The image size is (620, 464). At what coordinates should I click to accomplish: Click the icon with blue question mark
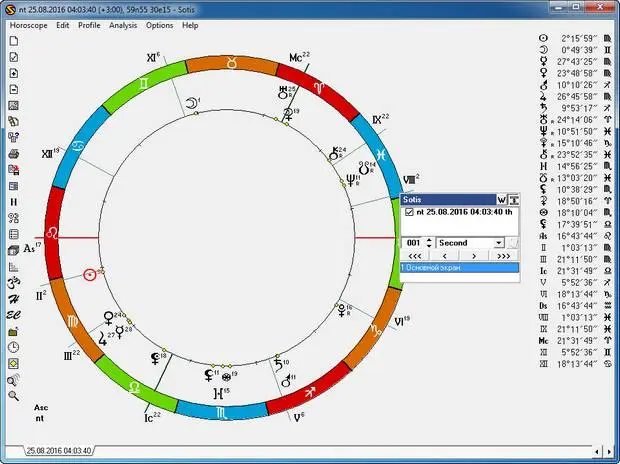coord(13,137)
